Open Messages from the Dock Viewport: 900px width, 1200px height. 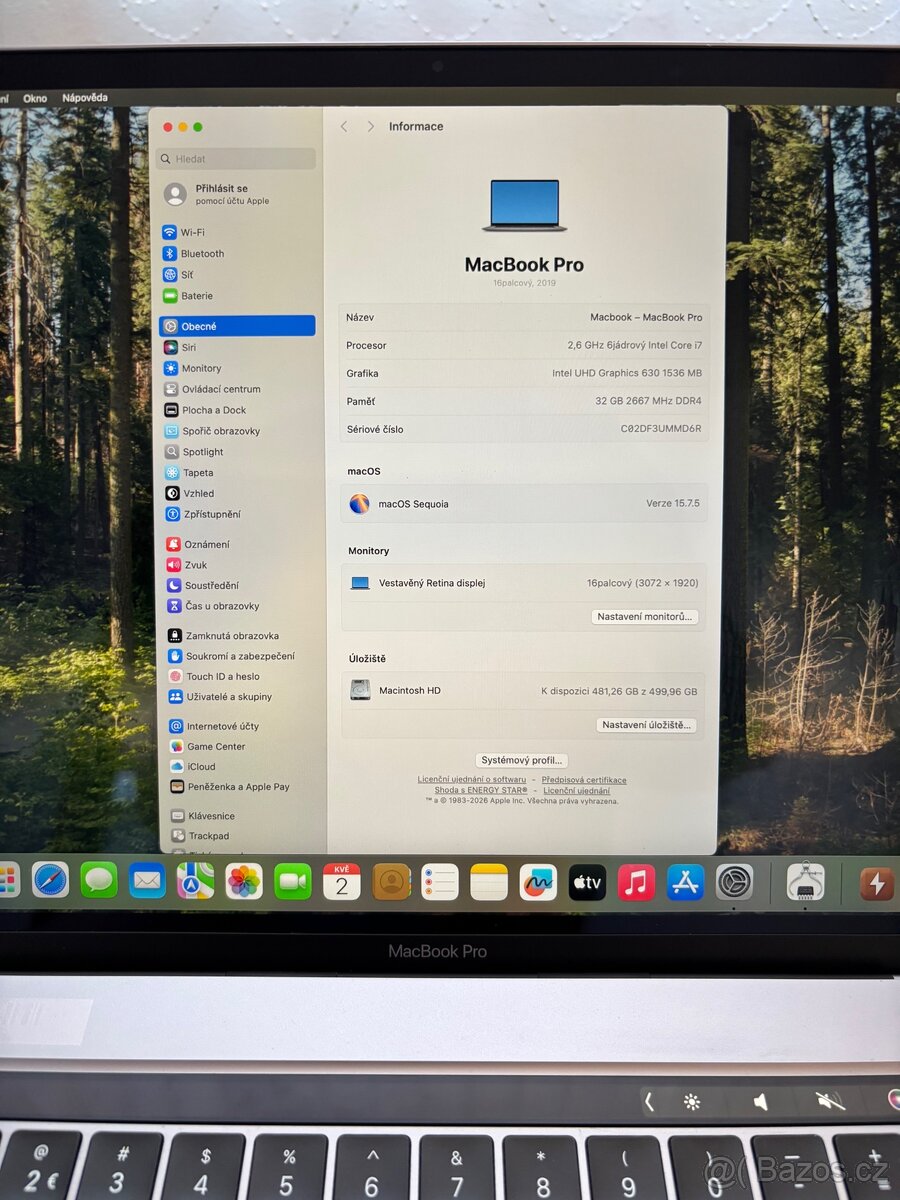tap(99, 881)
